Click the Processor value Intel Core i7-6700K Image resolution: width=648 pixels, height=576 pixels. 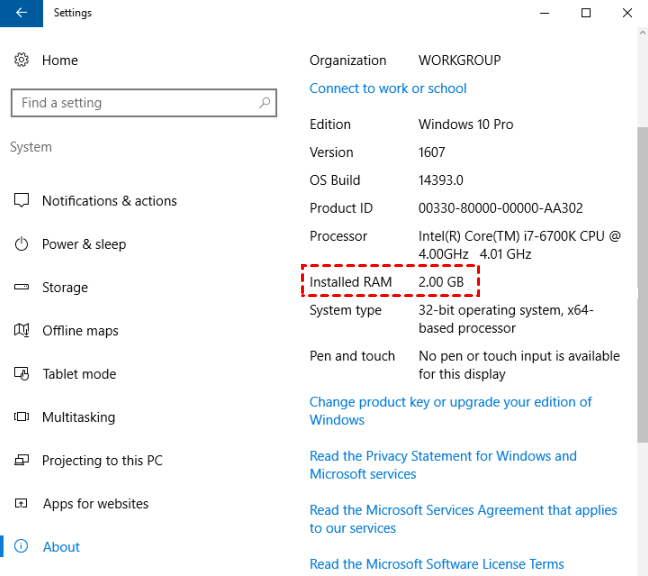(x=519, y=245)
